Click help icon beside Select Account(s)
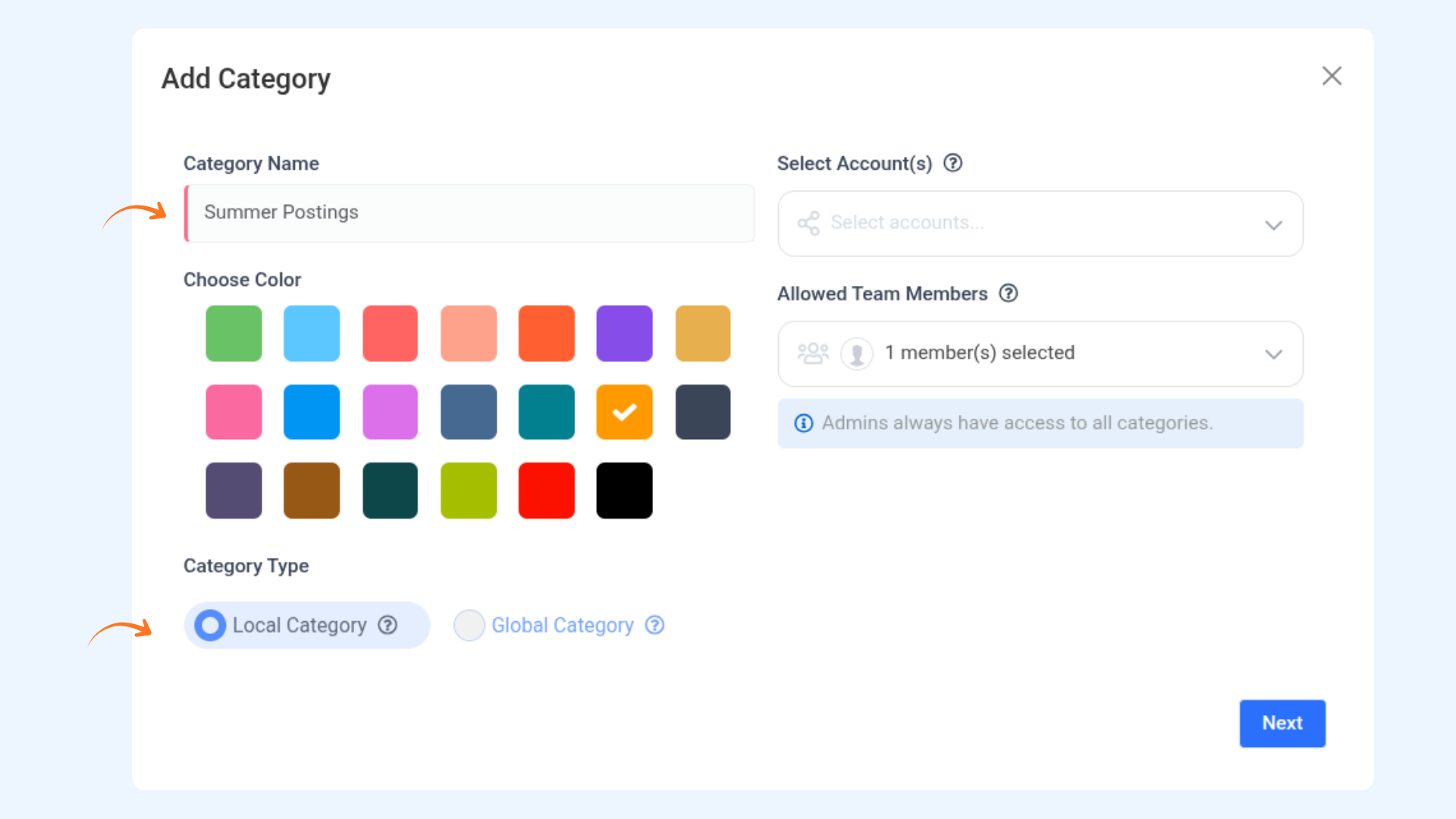The height and width of the screenshot is (819, 1456). (x=952, y=163)
